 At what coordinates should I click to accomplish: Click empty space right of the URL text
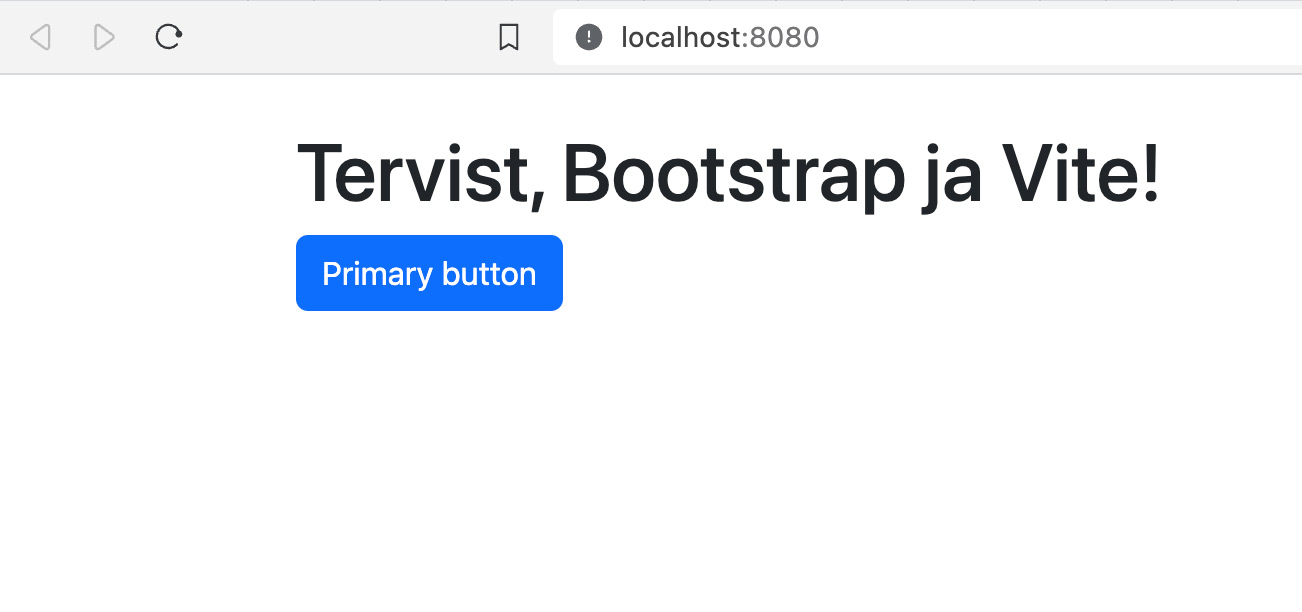[1050, 38]
